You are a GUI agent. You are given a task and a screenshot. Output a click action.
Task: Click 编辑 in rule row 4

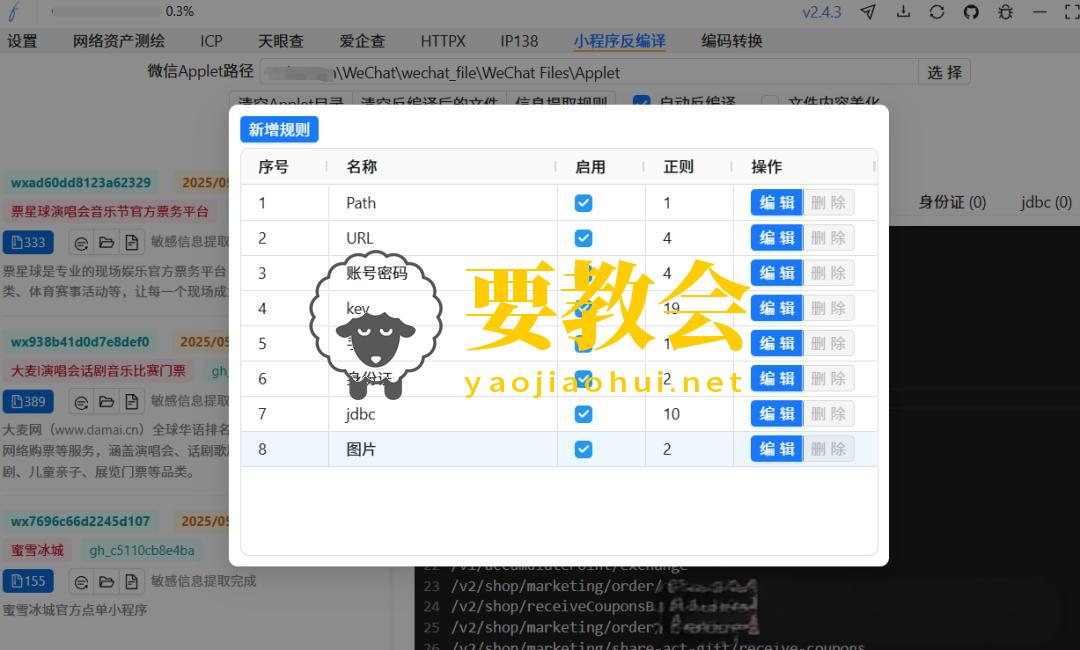[x=777, y=308]
